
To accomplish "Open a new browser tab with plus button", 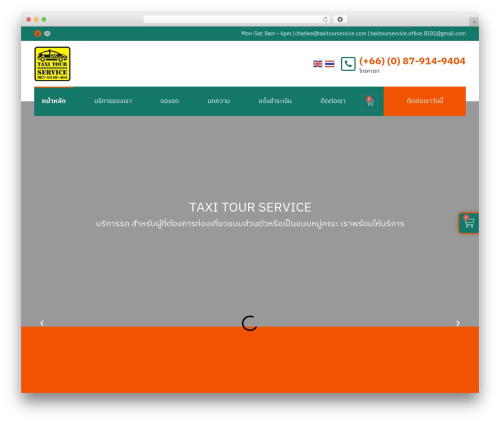I will click(x=474, y=22).
